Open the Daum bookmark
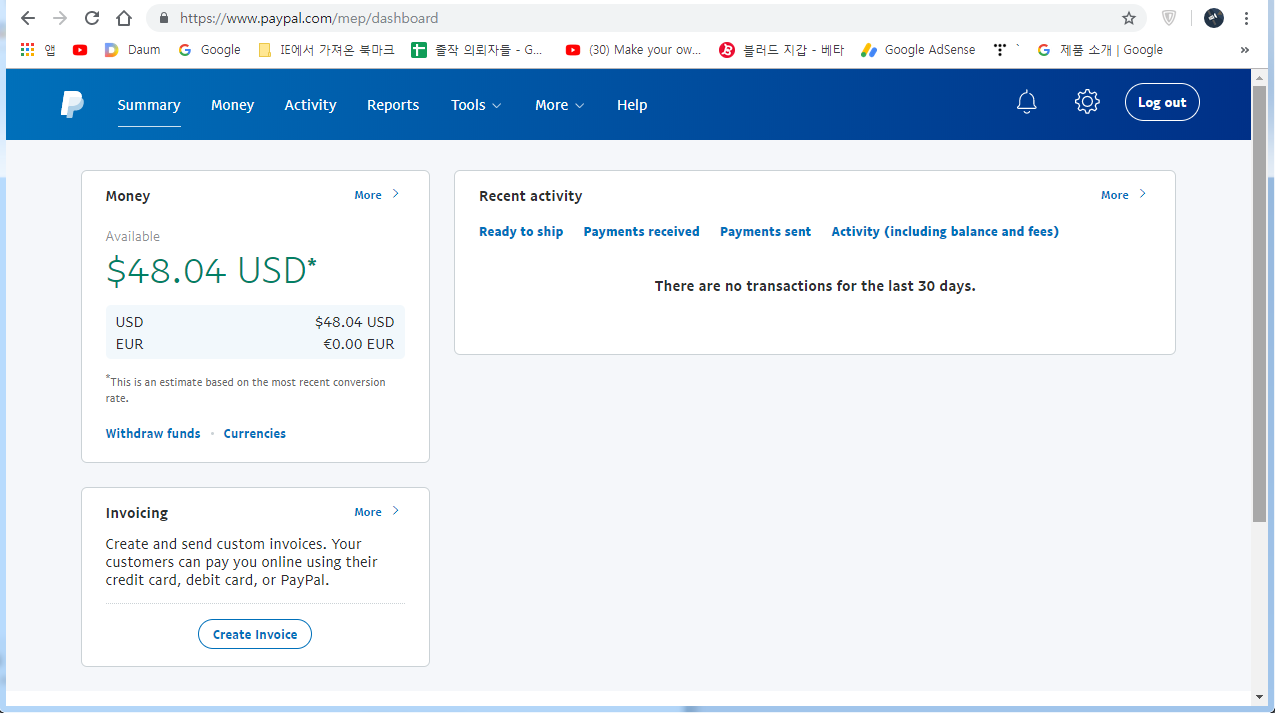 click(x=133, y=50)
